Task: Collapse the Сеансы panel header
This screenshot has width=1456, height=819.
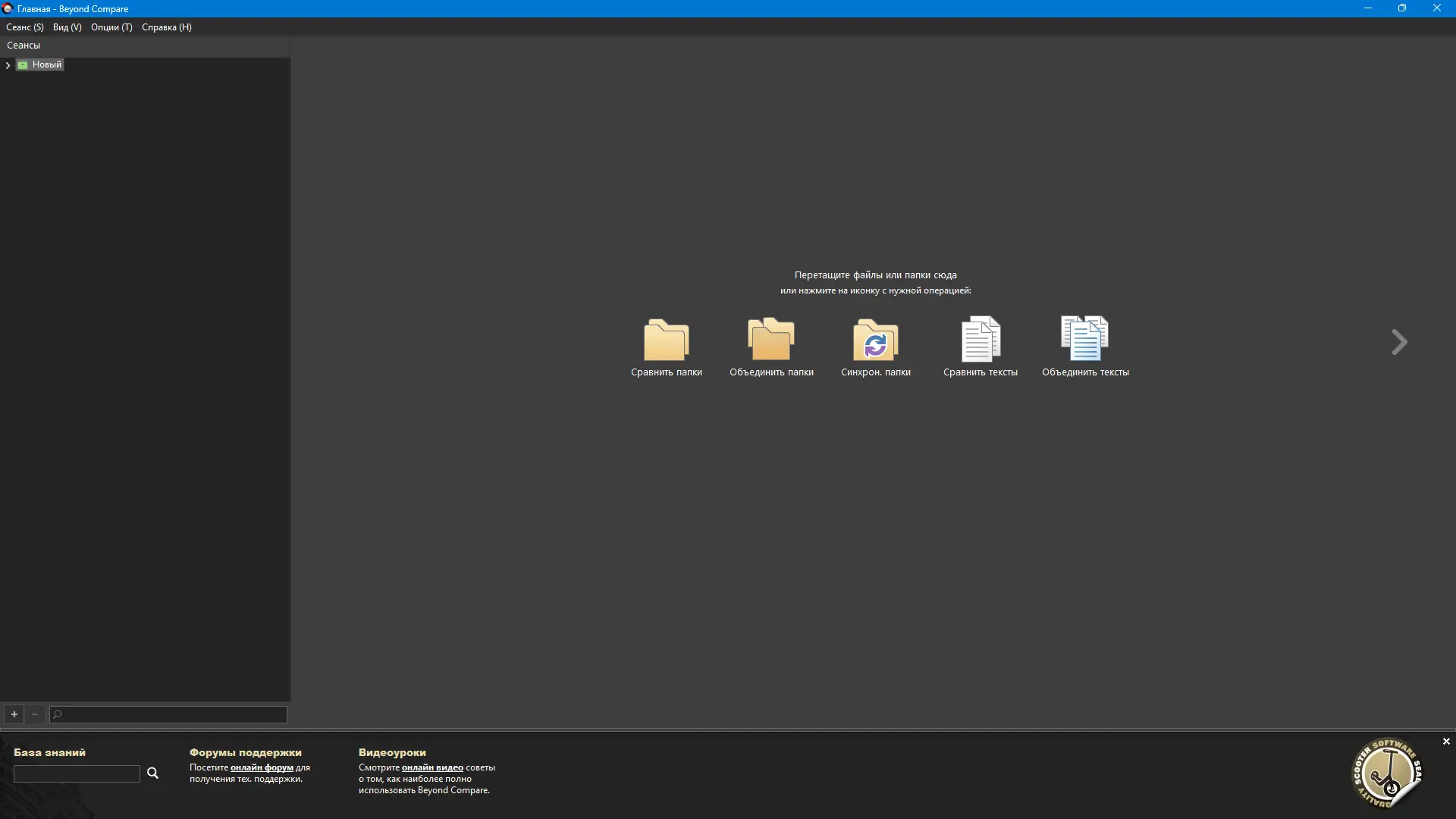Action: tap(24, 44)
